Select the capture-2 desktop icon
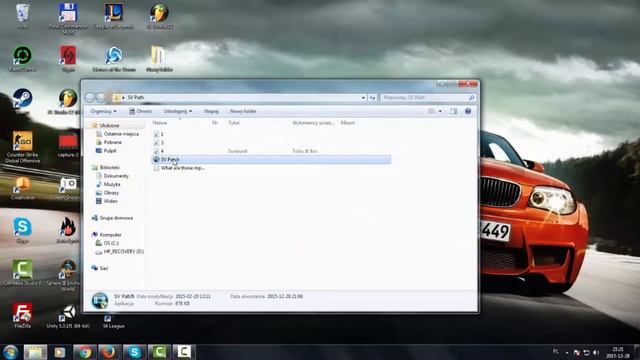The height and width of the screenshot is (360, 640). click(68, 145)
